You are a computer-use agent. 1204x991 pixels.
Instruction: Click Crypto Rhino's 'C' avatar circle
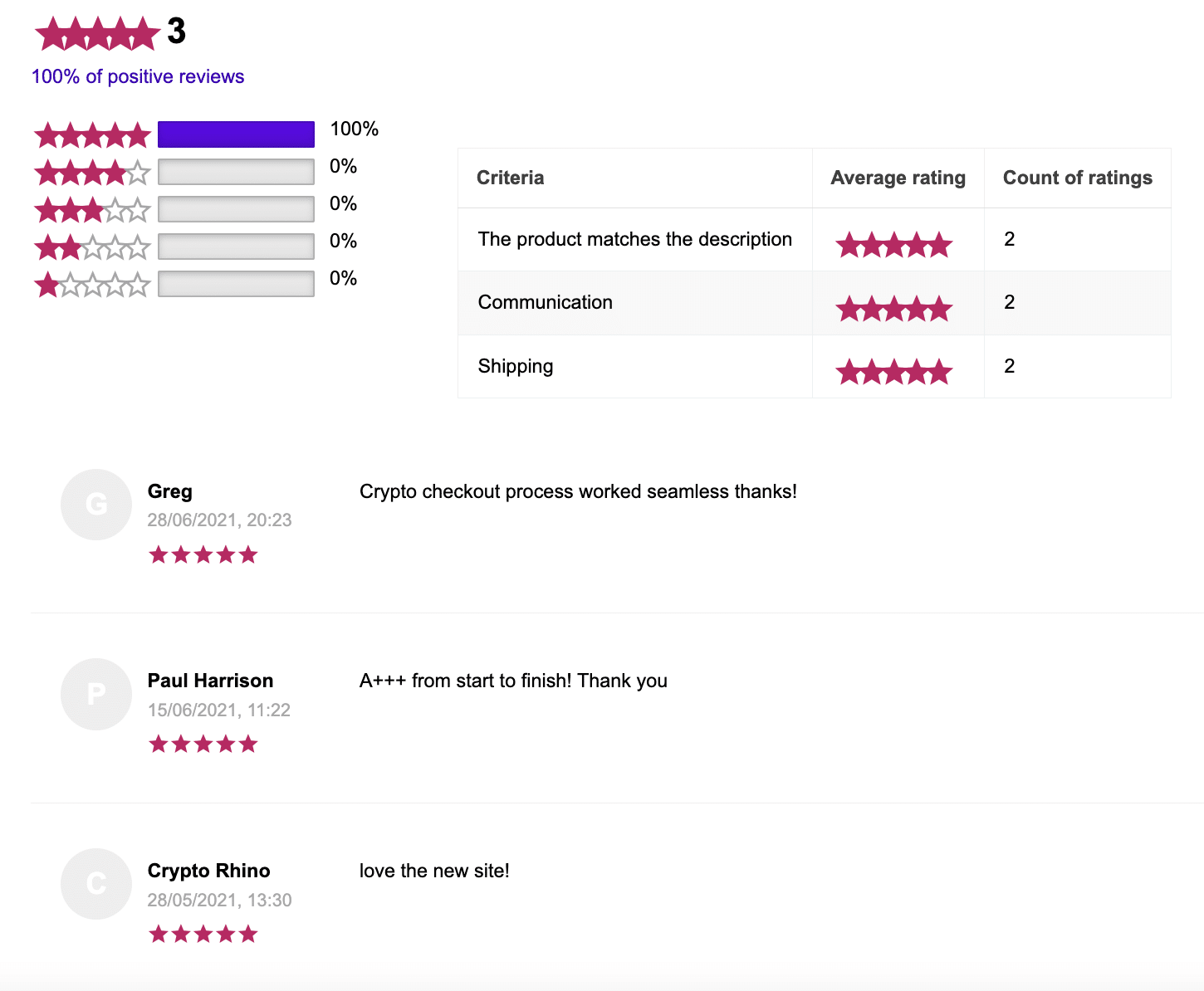click(96, 884)
